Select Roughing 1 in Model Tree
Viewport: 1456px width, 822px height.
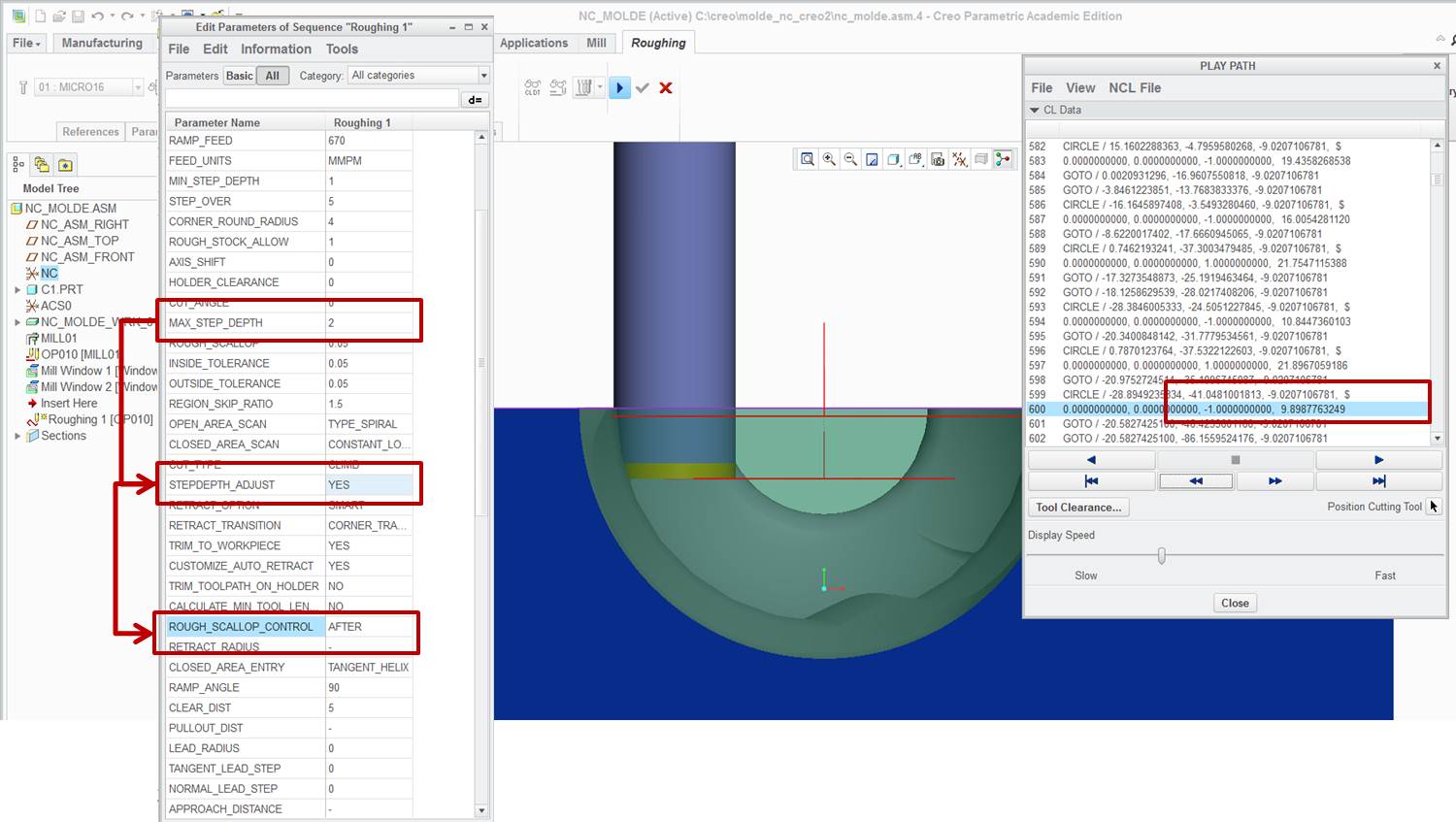(x=89, y=419)
